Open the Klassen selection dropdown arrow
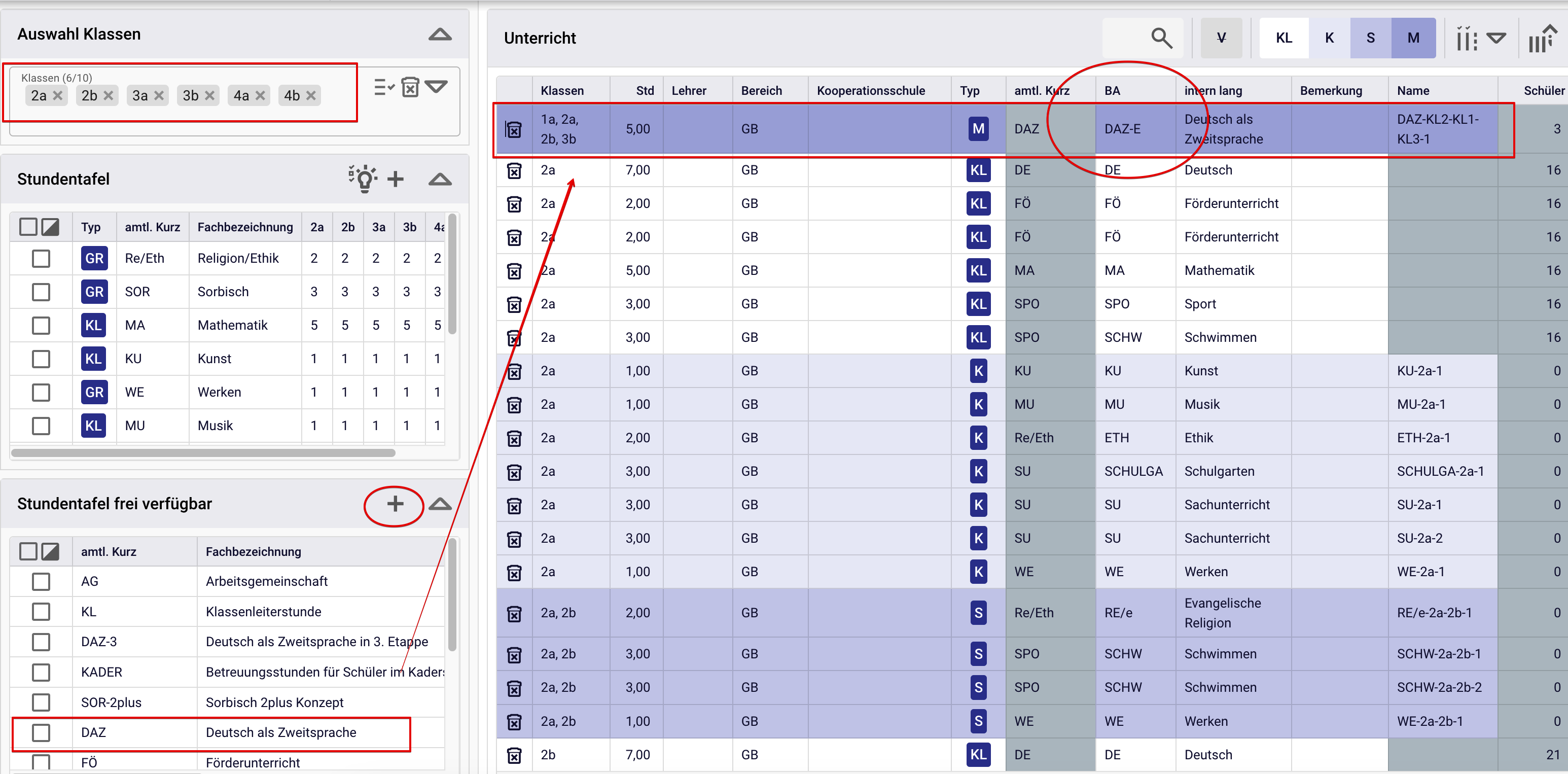1568x774 pixels. 437,86
